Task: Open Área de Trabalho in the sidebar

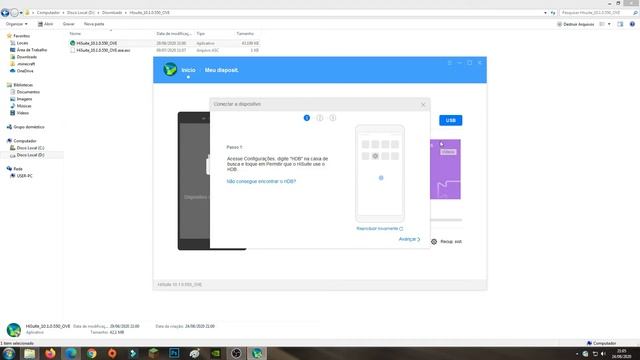Action: [x=32, y=50]
